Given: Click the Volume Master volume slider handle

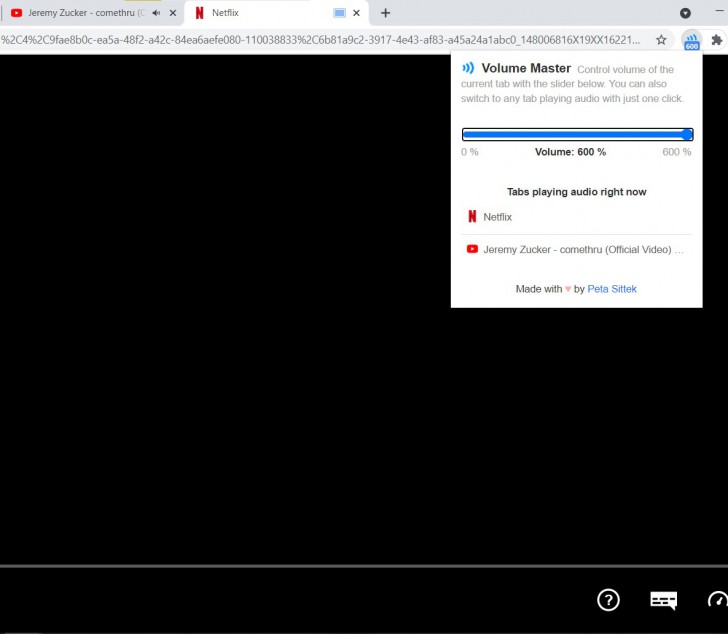Looking at the screenshot, I should tap(687, 135).
